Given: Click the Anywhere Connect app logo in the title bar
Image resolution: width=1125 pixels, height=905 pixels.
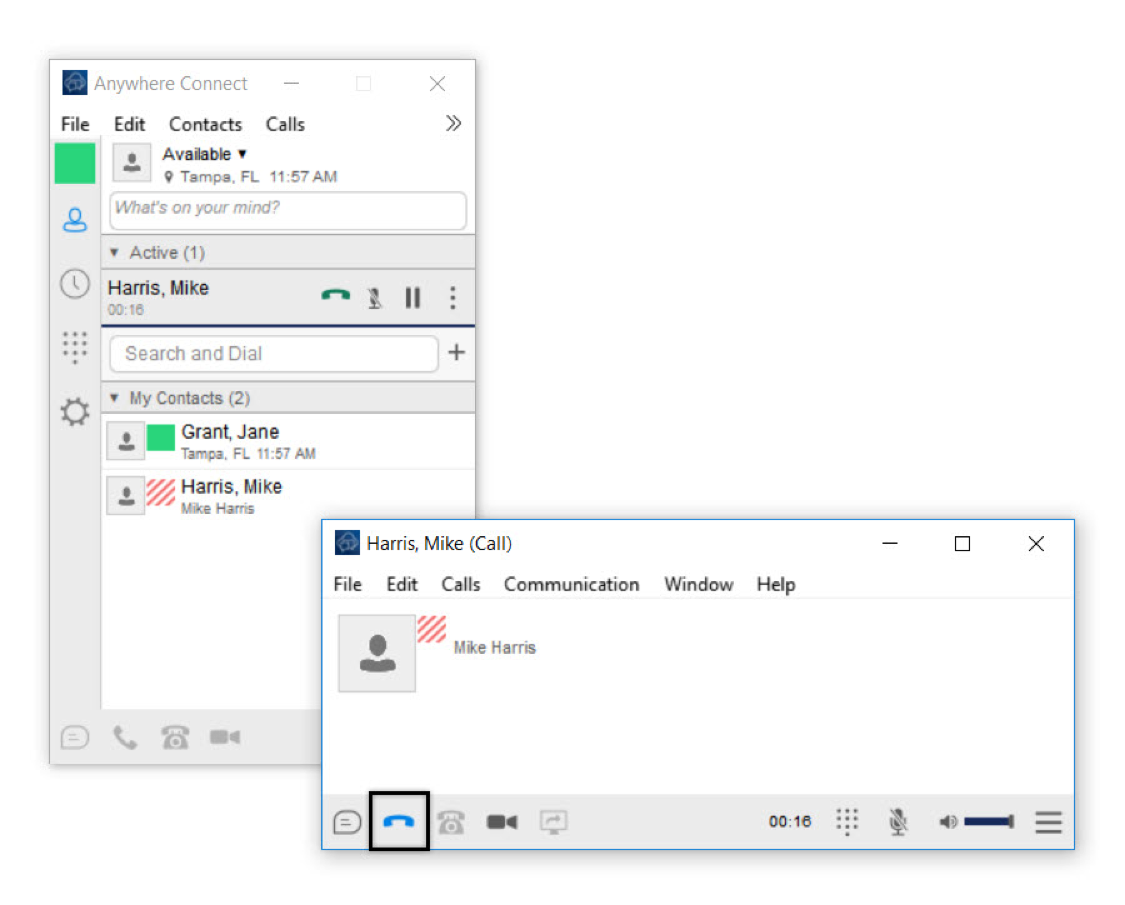Looking at the screenshot, I should pyautogui.click(x=75, y=83).
